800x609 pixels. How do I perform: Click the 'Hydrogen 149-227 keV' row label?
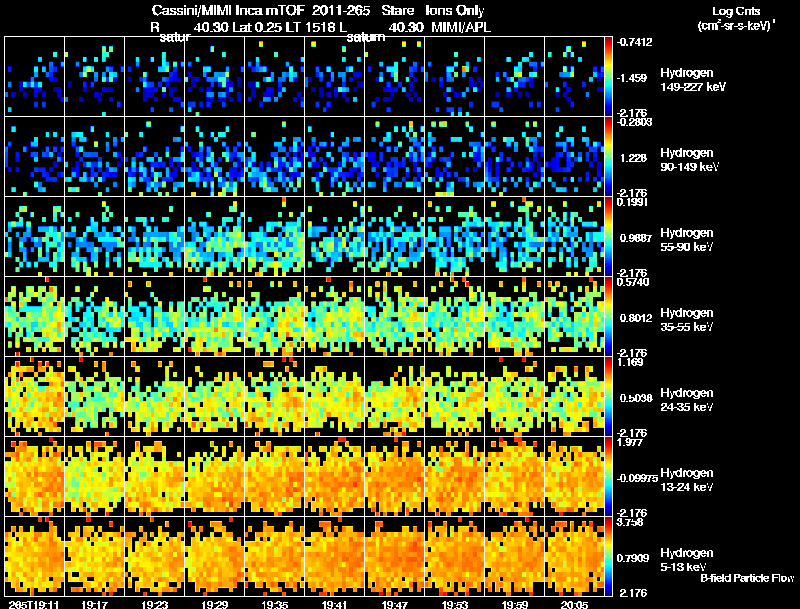[693, 80]
